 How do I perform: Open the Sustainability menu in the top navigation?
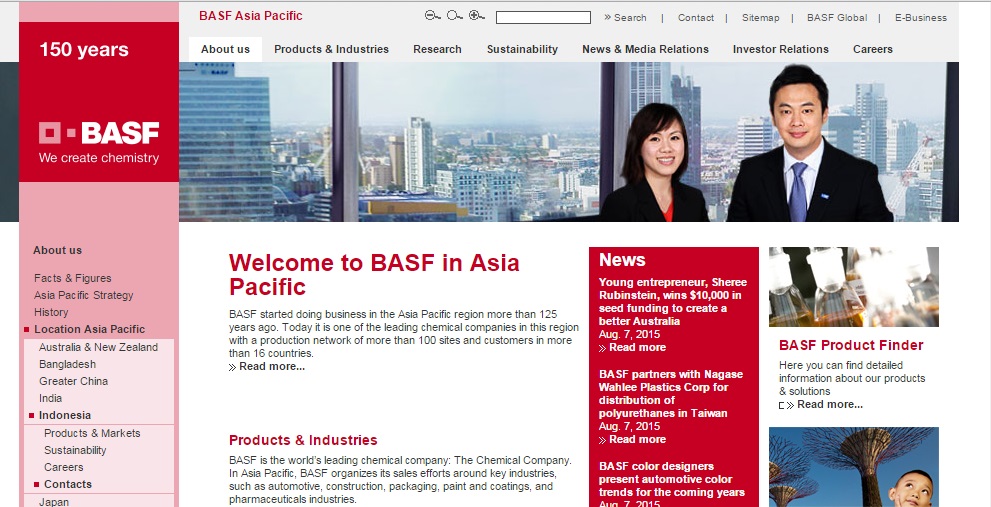(x=522, y=49)
